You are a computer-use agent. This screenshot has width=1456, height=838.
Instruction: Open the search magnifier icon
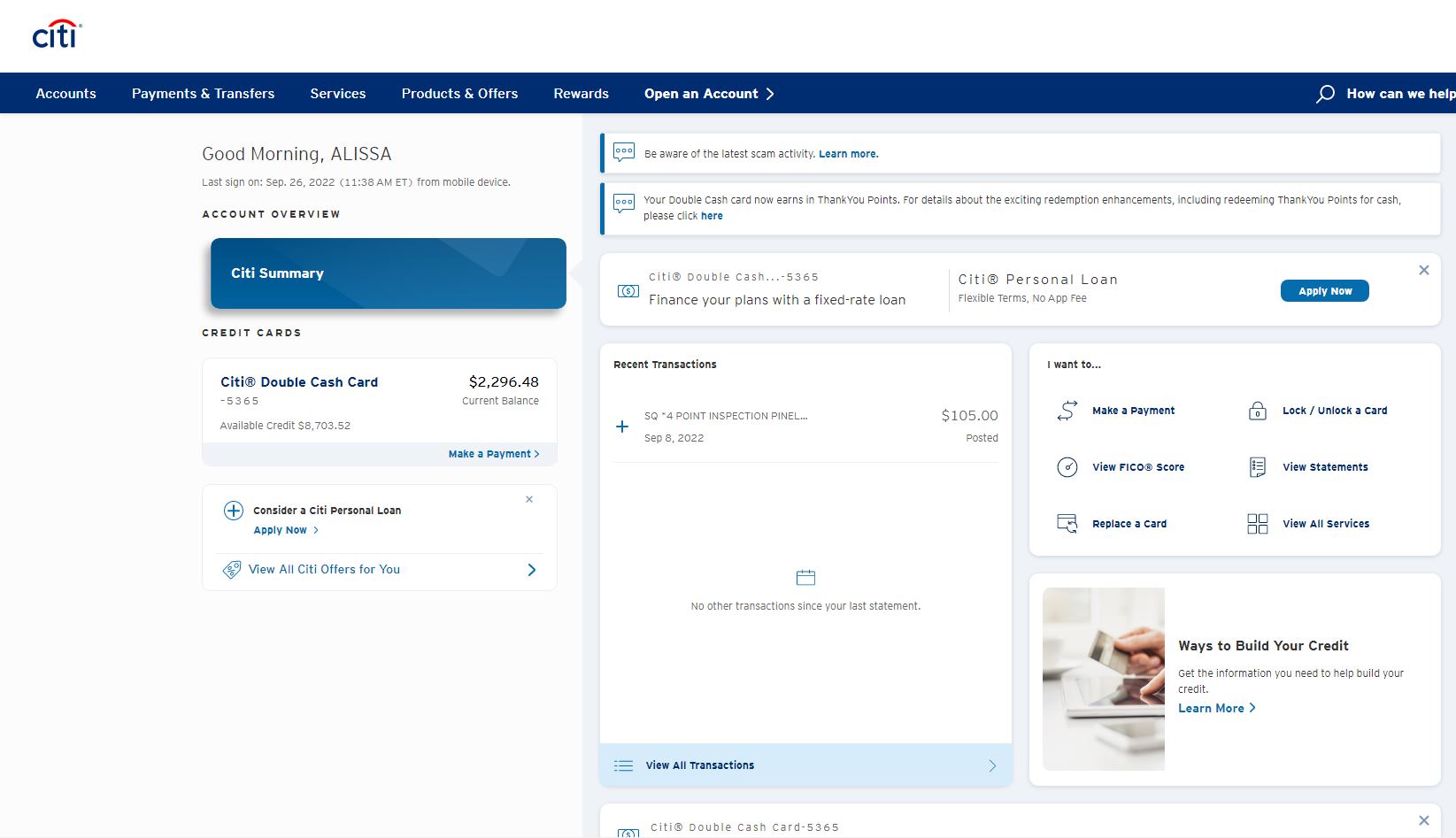(x=1325, y=94)
